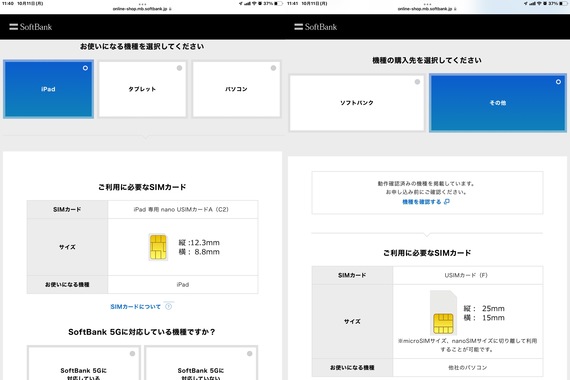
Task: Select SoftBank 5Gに対応している option
Action: click(x=84, y=364)
